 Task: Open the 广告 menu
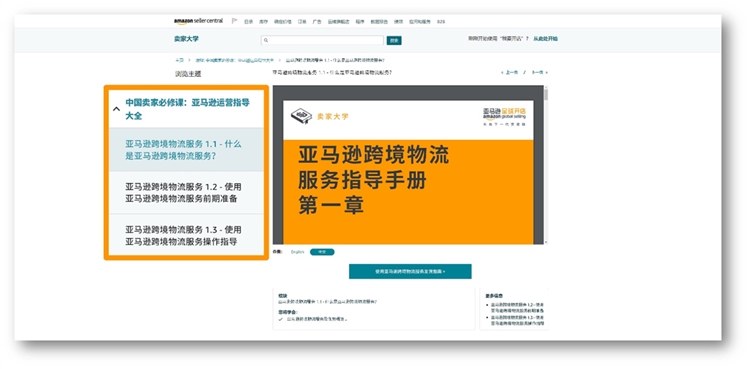point(317,22)
